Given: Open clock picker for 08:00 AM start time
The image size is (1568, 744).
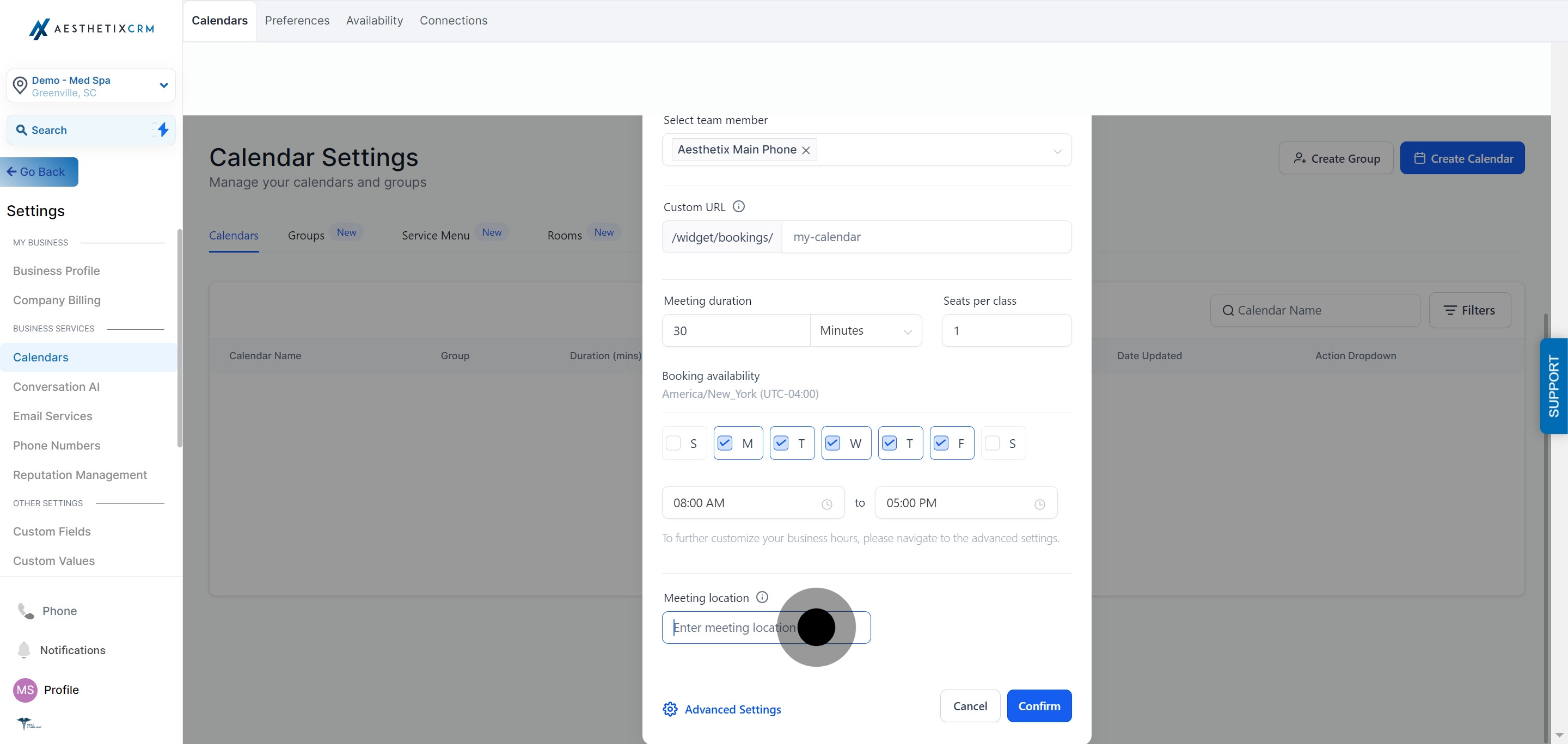Looking at the screenshot, I should click(826, 503).
